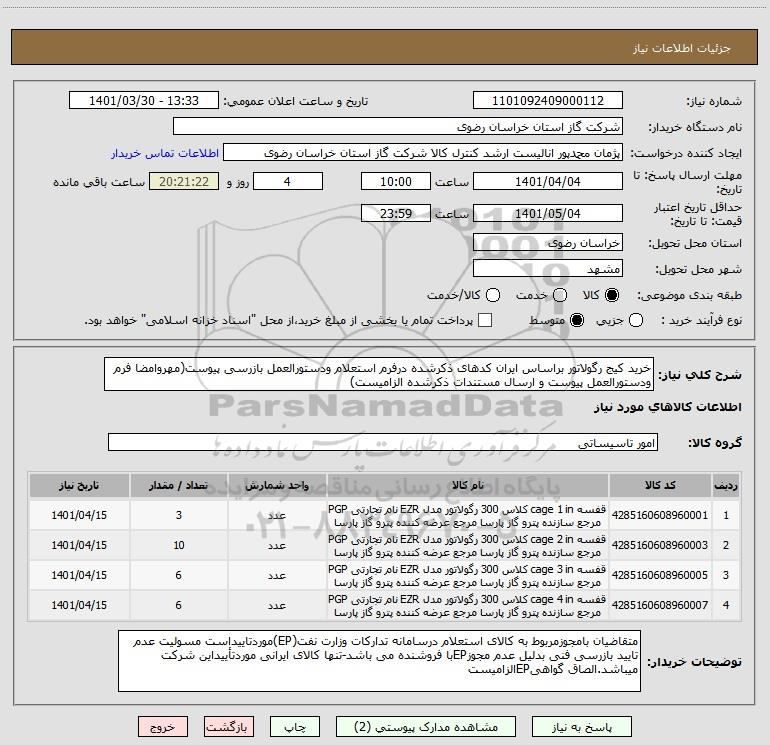This screenshot has height=745, width=770.
Task: Select the کالا/خدمت radio button
Action: tap(493, 295)
